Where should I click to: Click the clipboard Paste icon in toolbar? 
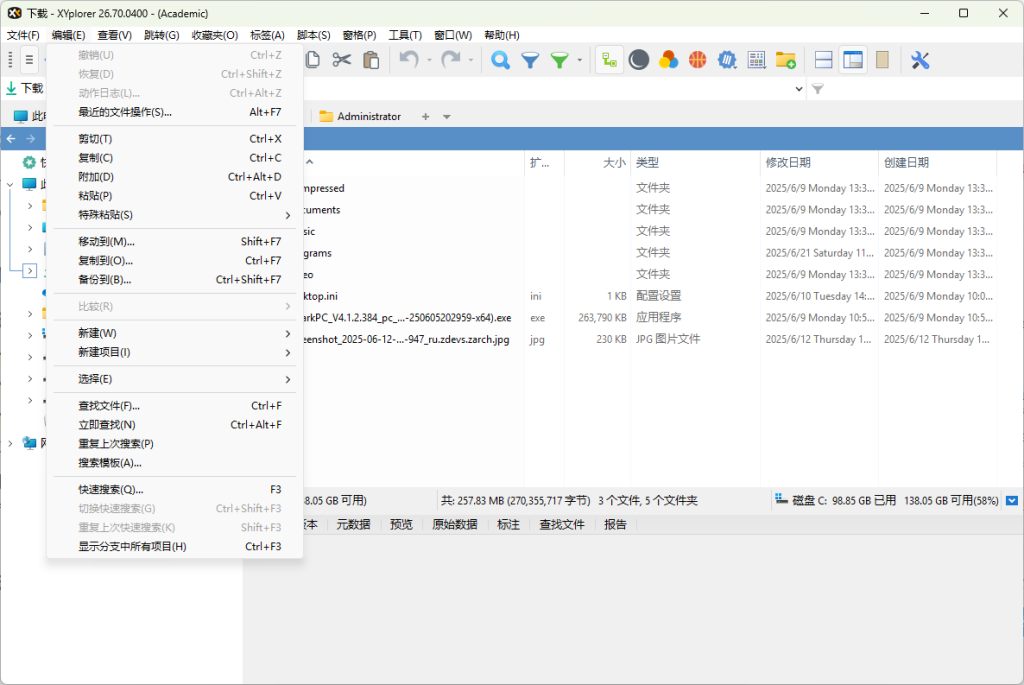coord(371,60)
